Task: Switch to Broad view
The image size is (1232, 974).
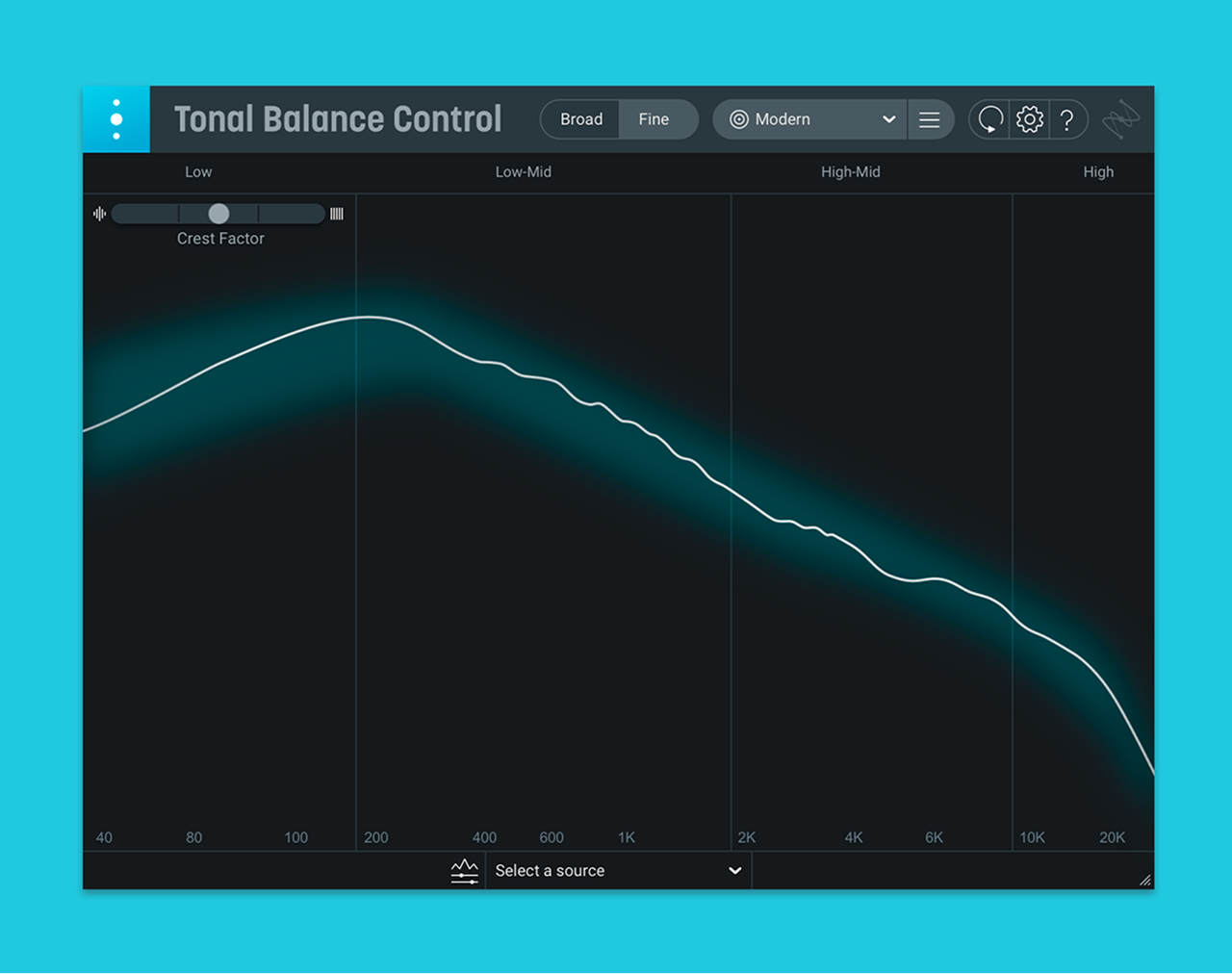Action: (580, 119)
